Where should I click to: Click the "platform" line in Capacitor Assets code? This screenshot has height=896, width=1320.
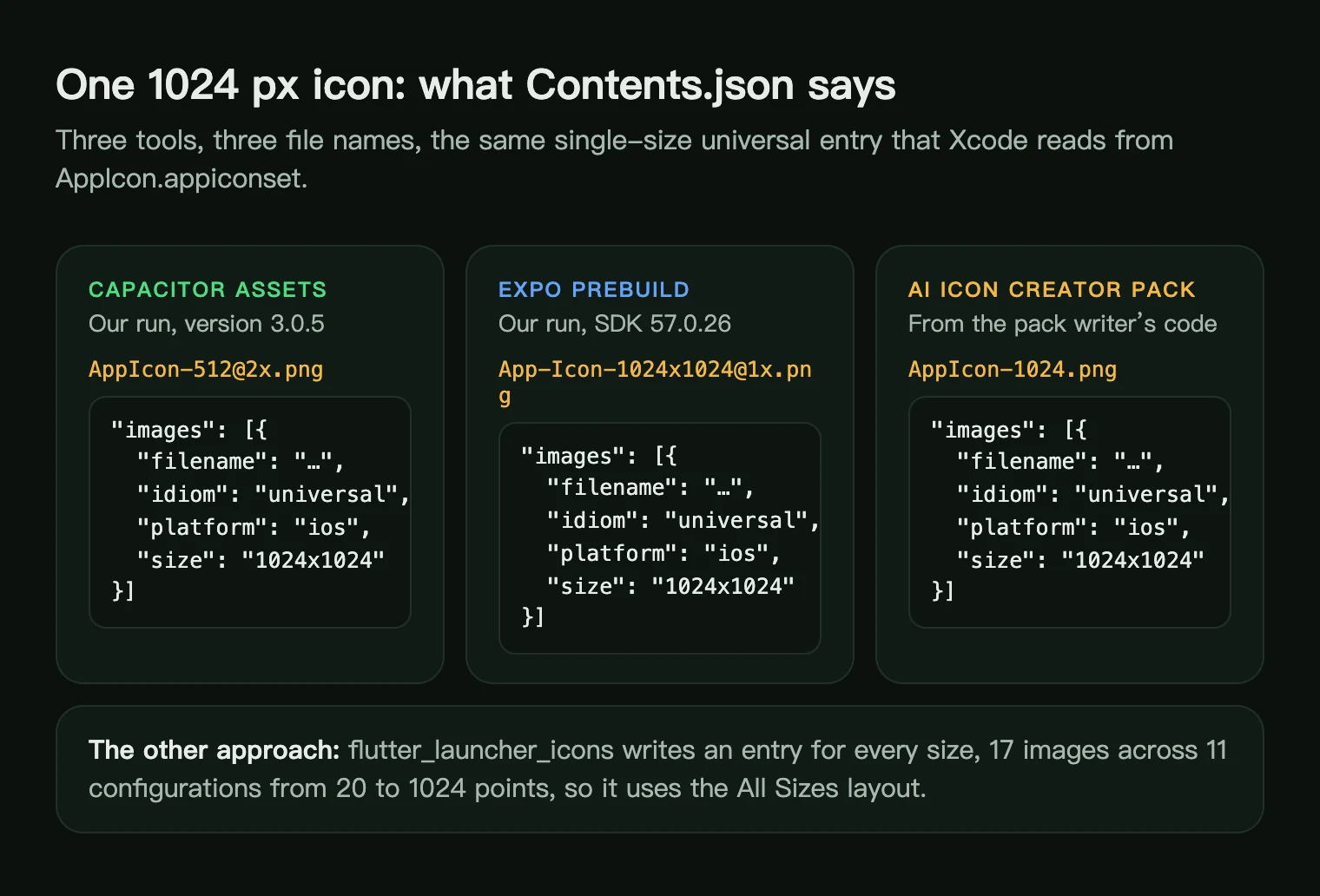pos(254,528)
